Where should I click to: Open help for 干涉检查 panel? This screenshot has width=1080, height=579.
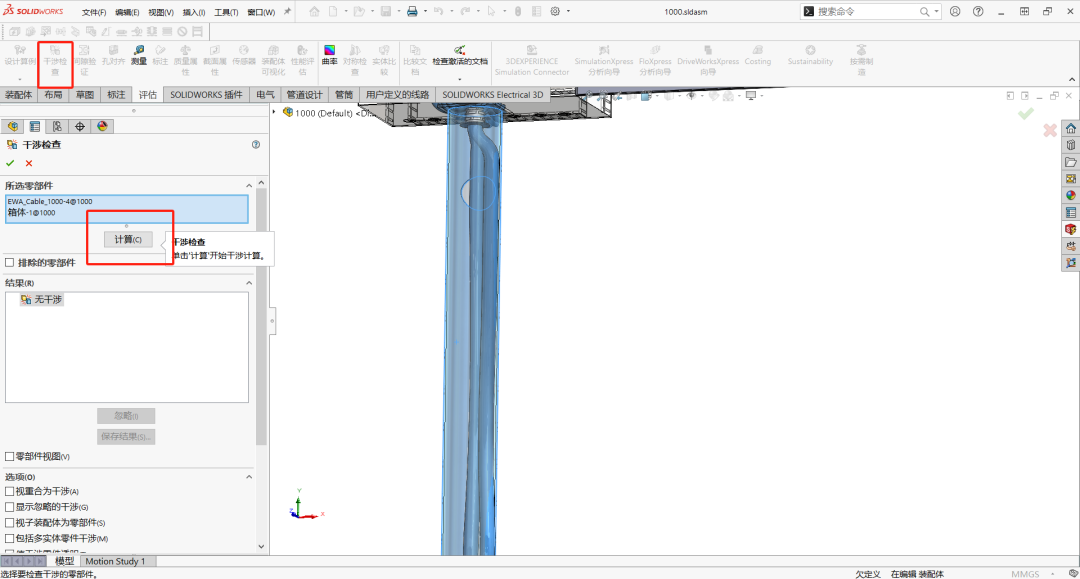[x=256, y=145]
